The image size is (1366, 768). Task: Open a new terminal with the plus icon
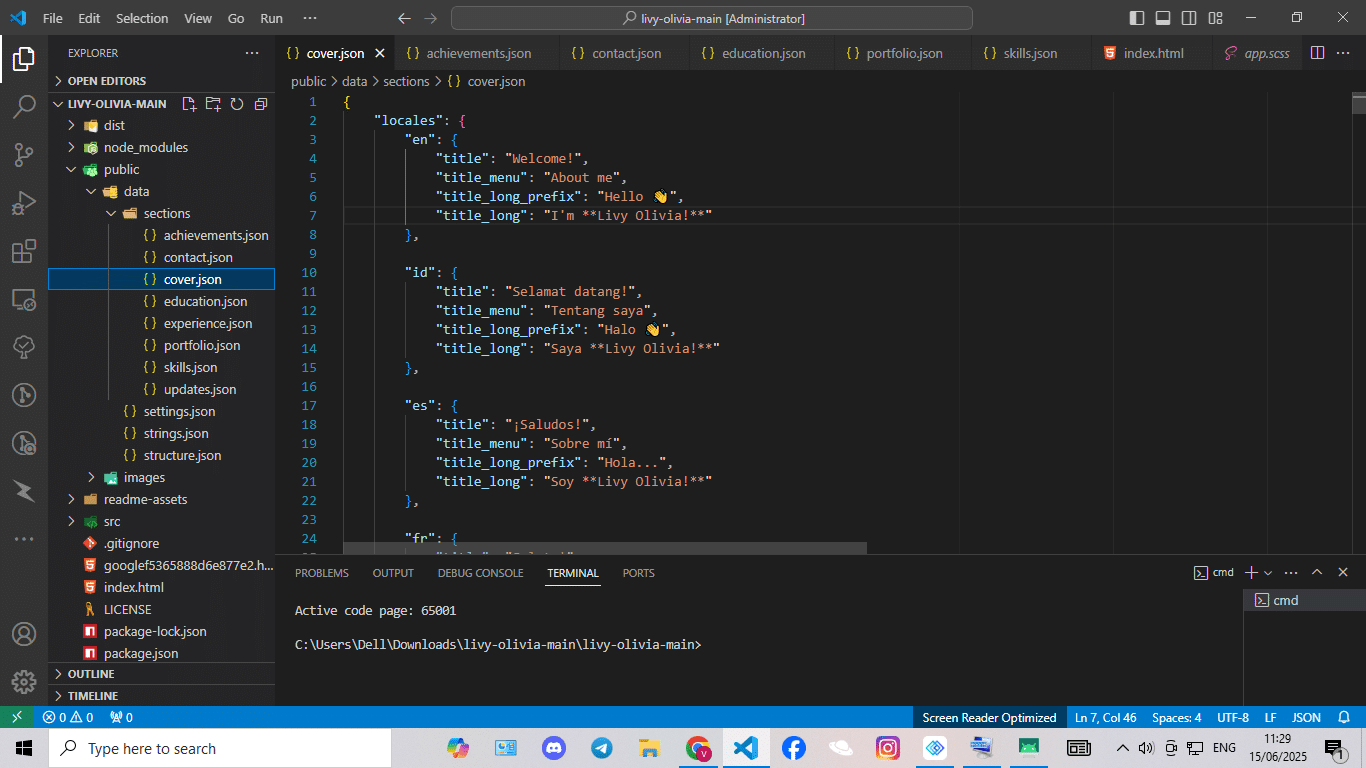[x=1250, y=571]
